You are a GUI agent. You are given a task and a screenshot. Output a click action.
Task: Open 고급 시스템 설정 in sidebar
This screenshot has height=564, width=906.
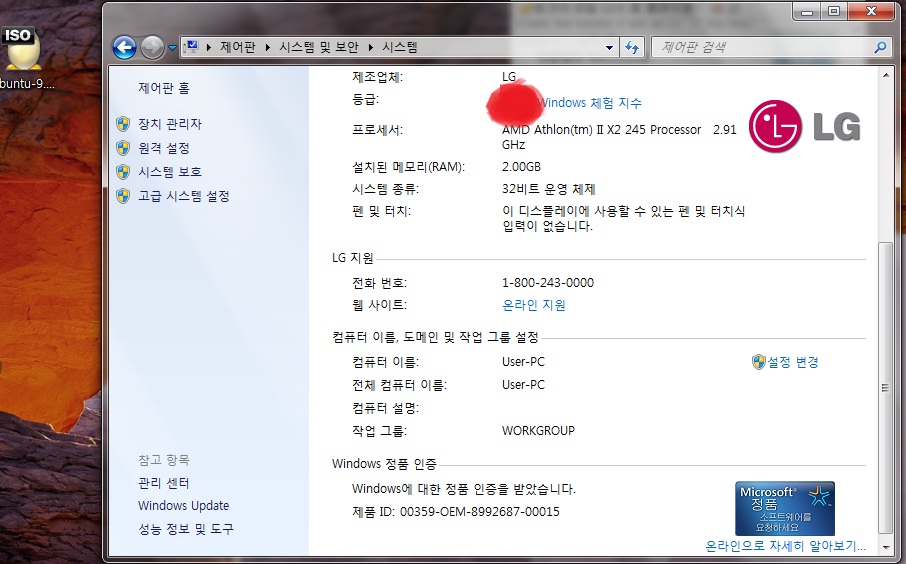click(183, 196)
